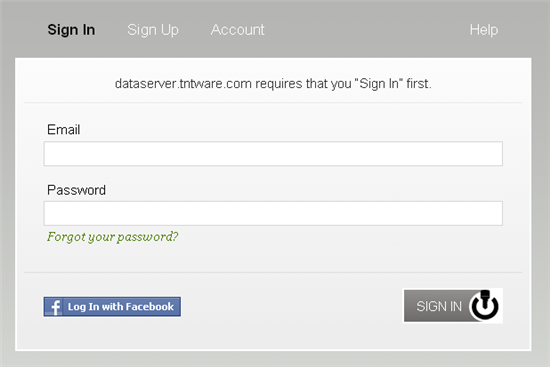Open the Account tab
This screenshot has width=550, height=367.
point(237,30)
